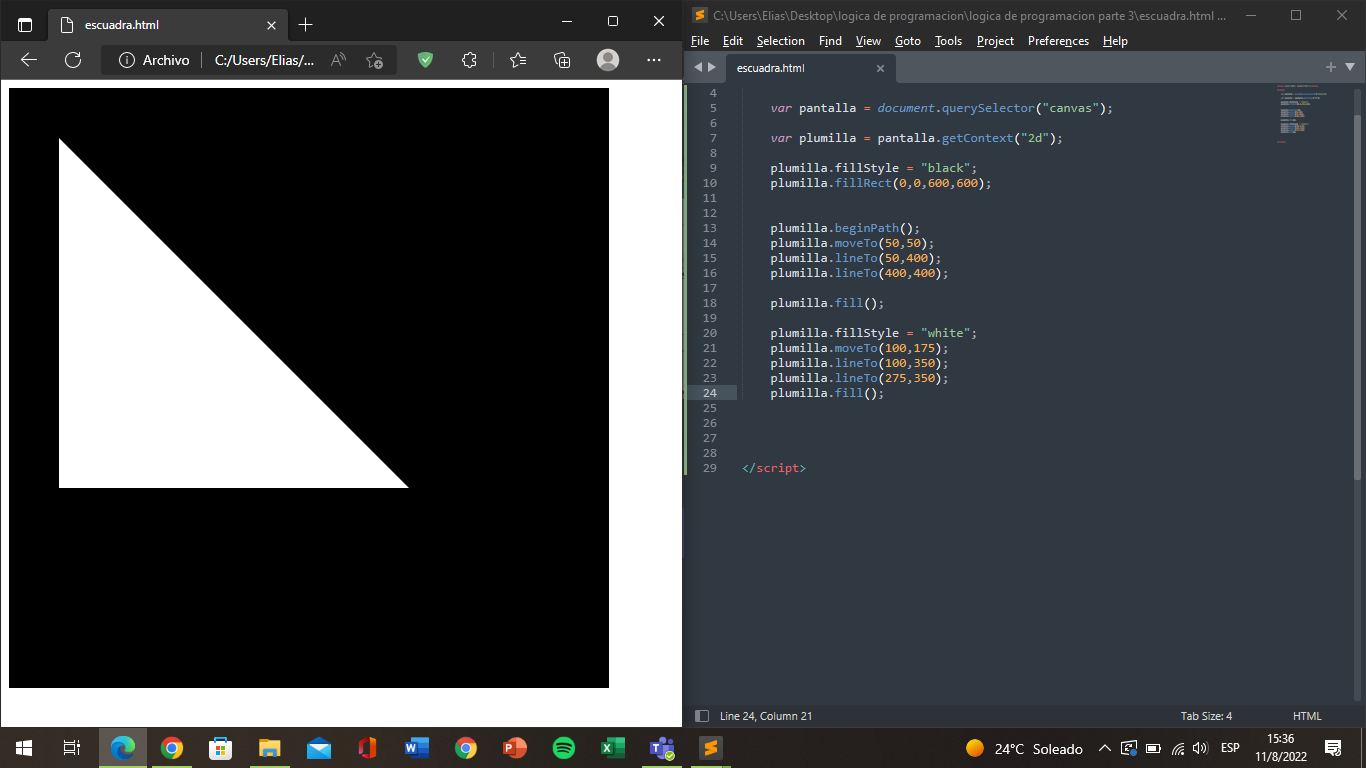Screen dimensions: 1366x768
Task: Go back in Edge browser
Action: click(29, 60)
